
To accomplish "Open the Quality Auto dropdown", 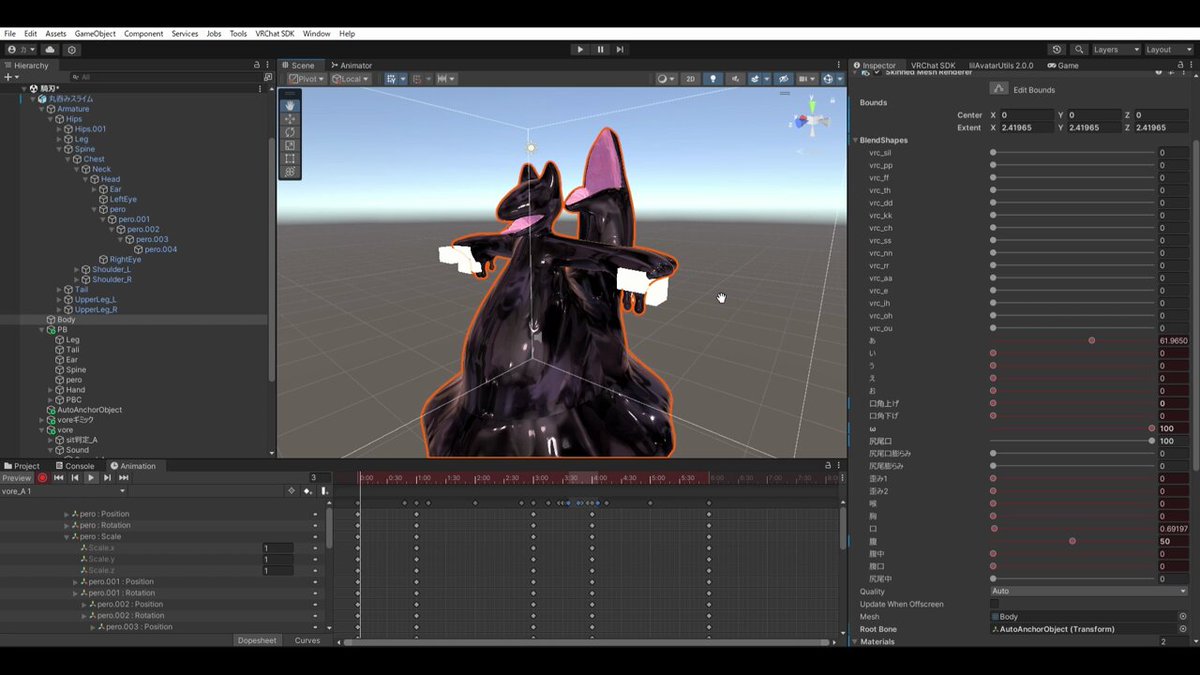I will (x=1088, y=591).
